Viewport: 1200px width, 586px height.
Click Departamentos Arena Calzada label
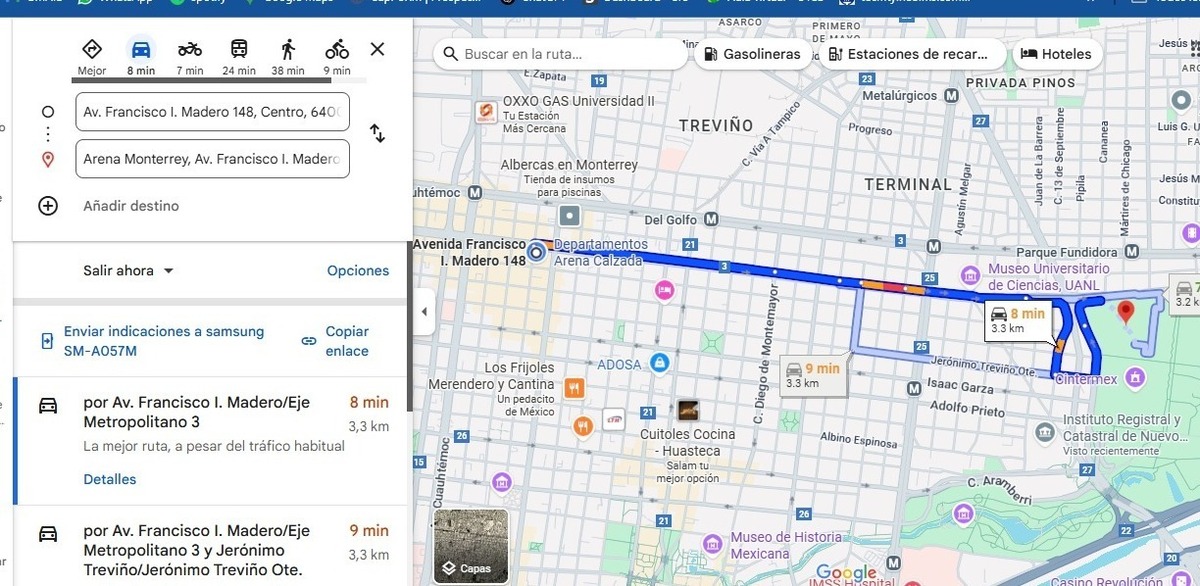[x=600, y=252]
